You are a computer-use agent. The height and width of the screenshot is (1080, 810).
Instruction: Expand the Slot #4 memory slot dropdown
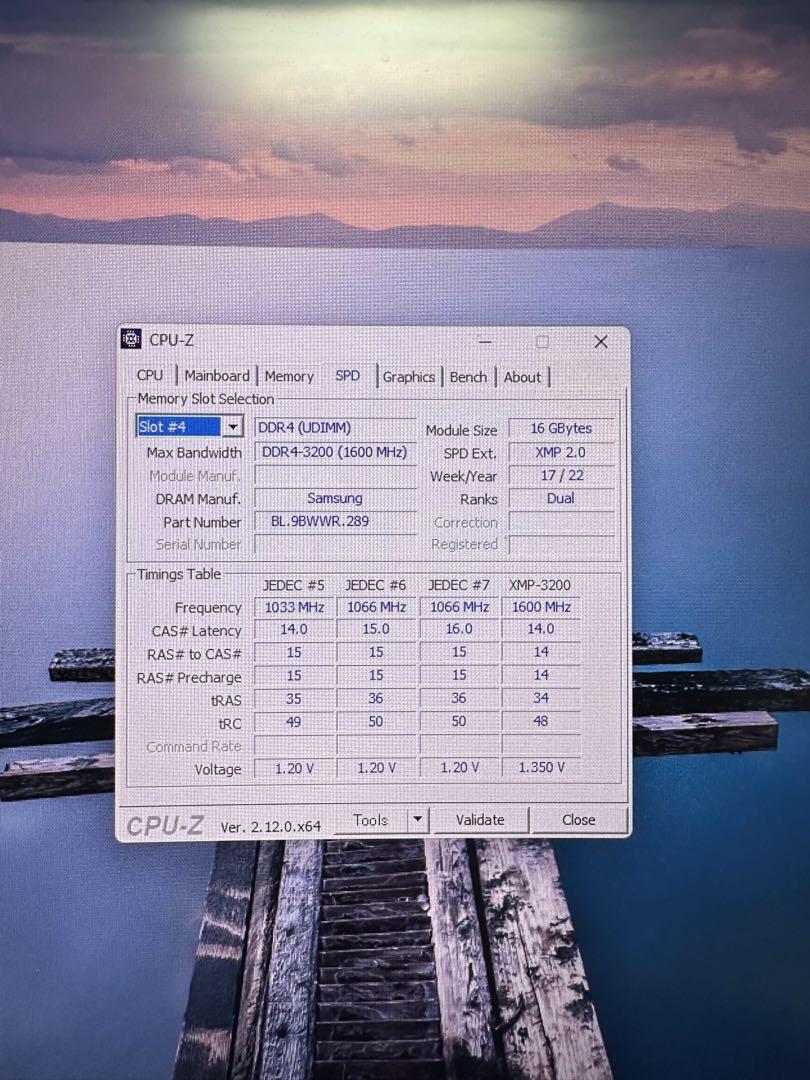[233, 427]
